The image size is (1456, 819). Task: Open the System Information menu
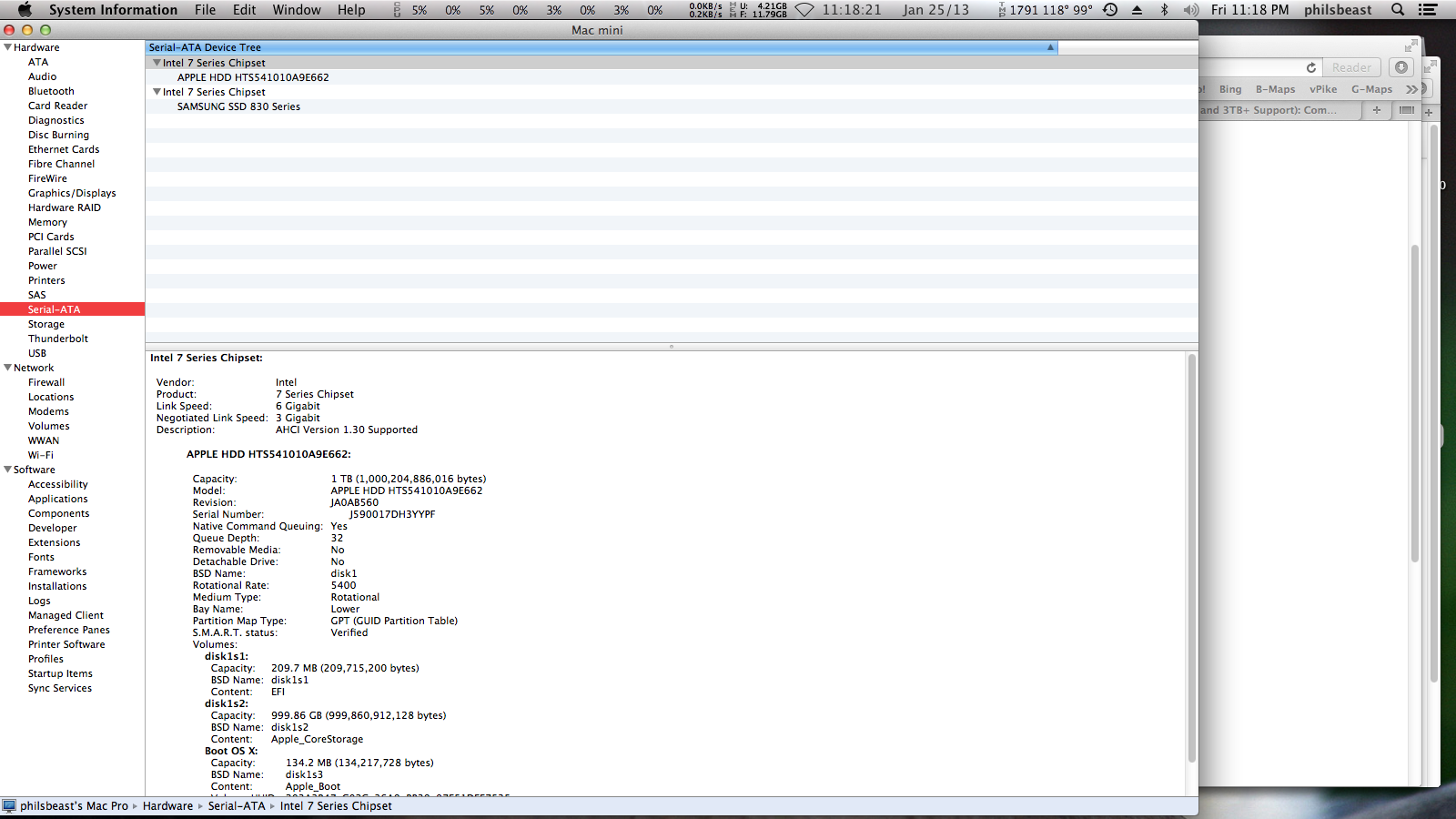114,10
